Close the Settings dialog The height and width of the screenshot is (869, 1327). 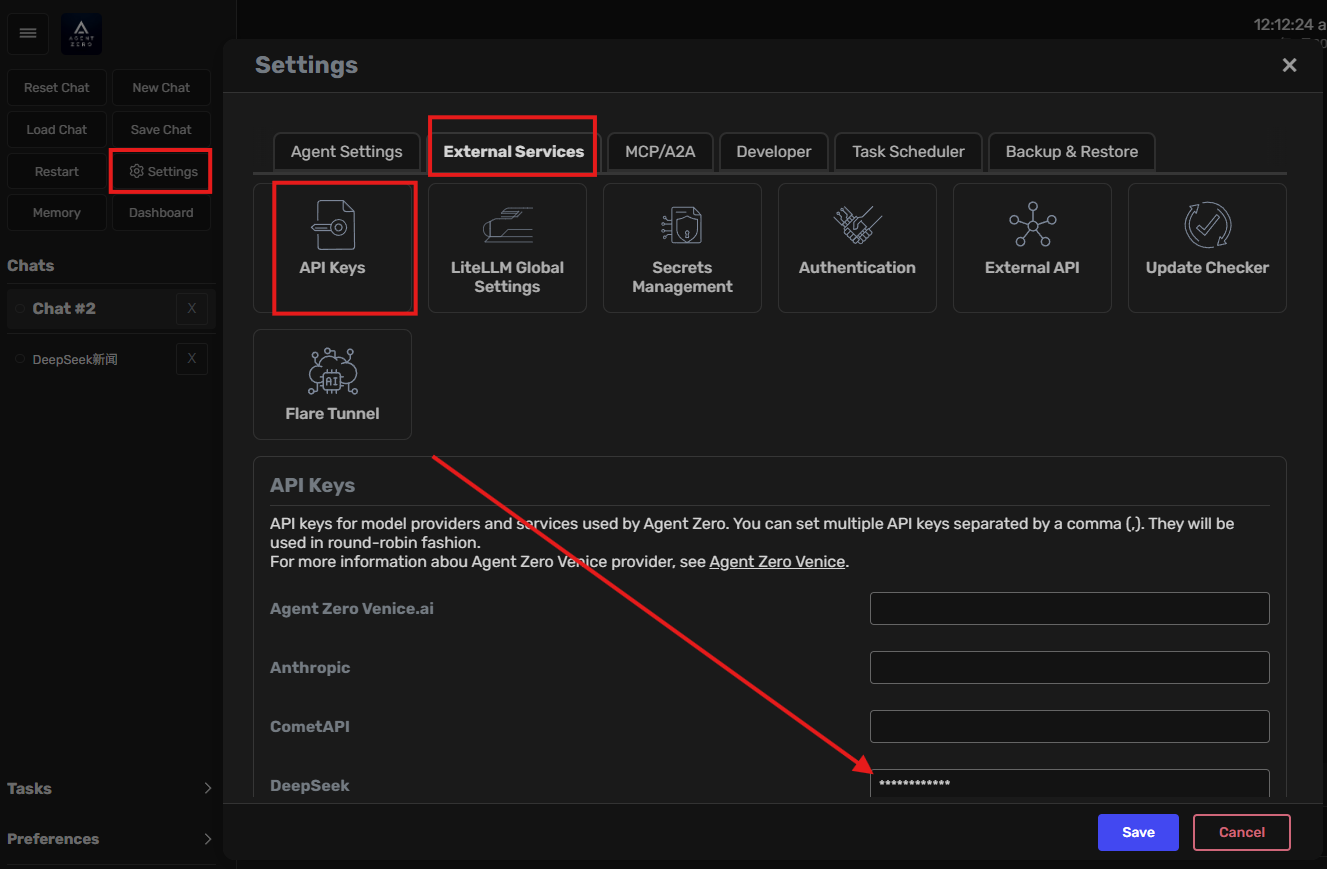[x=1289, y=65]
